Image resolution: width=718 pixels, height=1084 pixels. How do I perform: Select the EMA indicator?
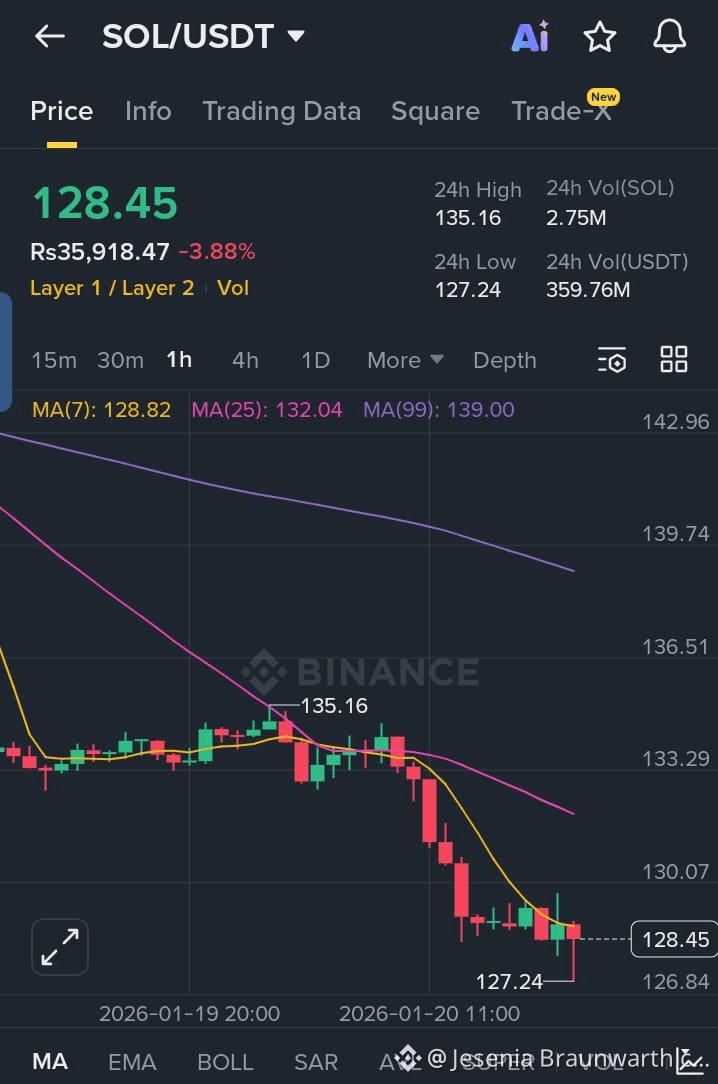131,1061
